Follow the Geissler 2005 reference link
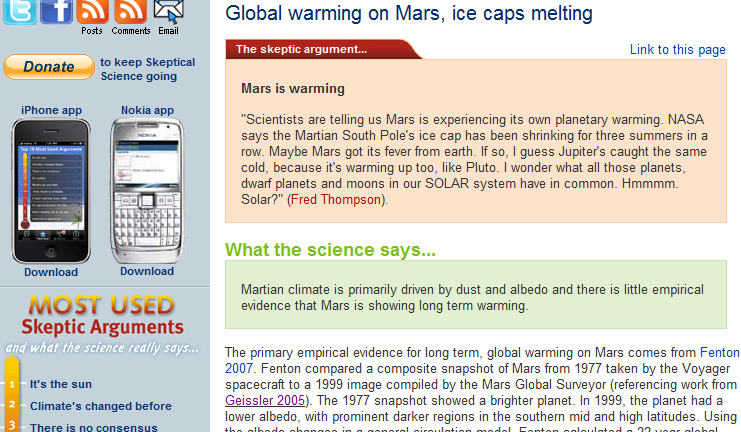This screenshot has width=741, height=432. click(266, 400)
